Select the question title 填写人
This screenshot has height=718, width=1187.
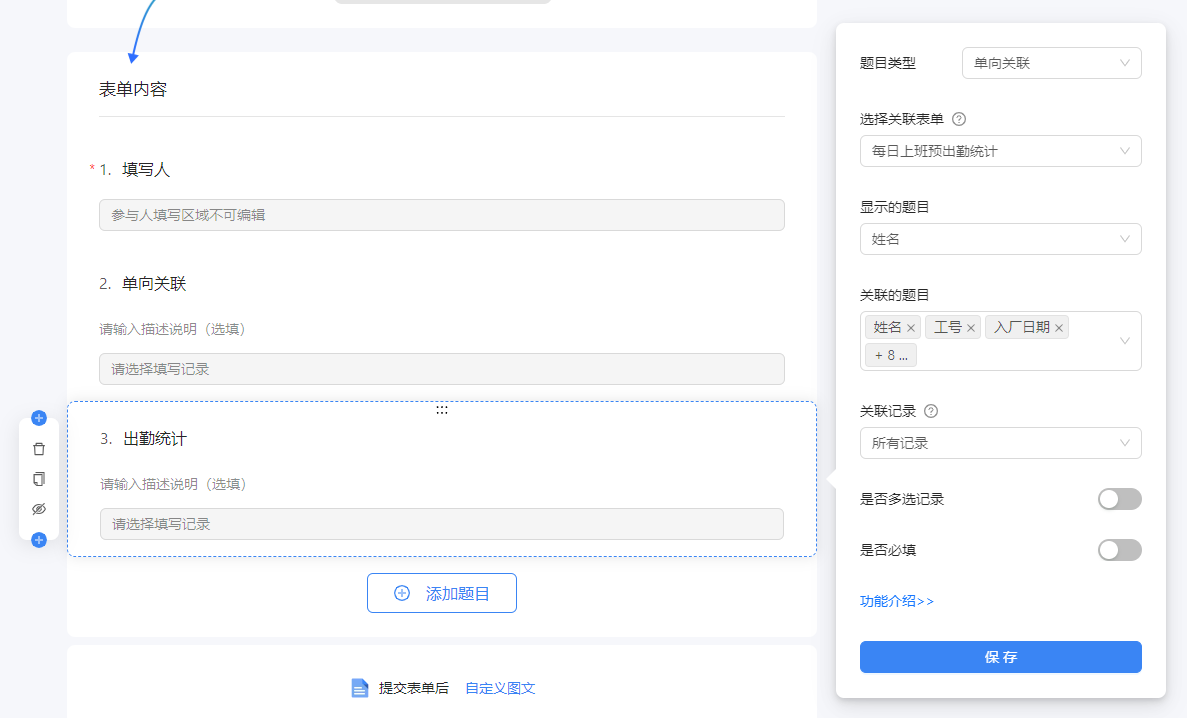(x=146, y=170)
